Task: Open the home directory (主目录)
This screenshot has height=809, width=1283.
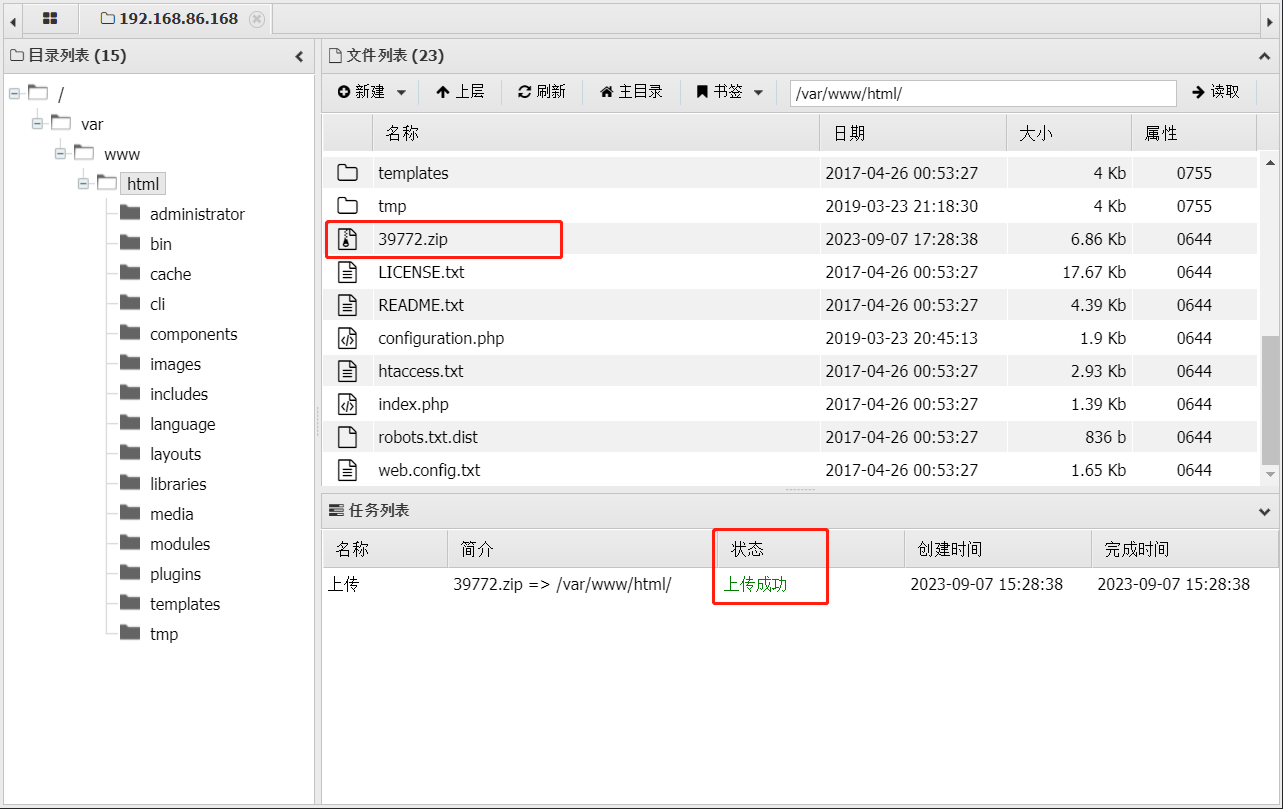Action: click(631, 92)
